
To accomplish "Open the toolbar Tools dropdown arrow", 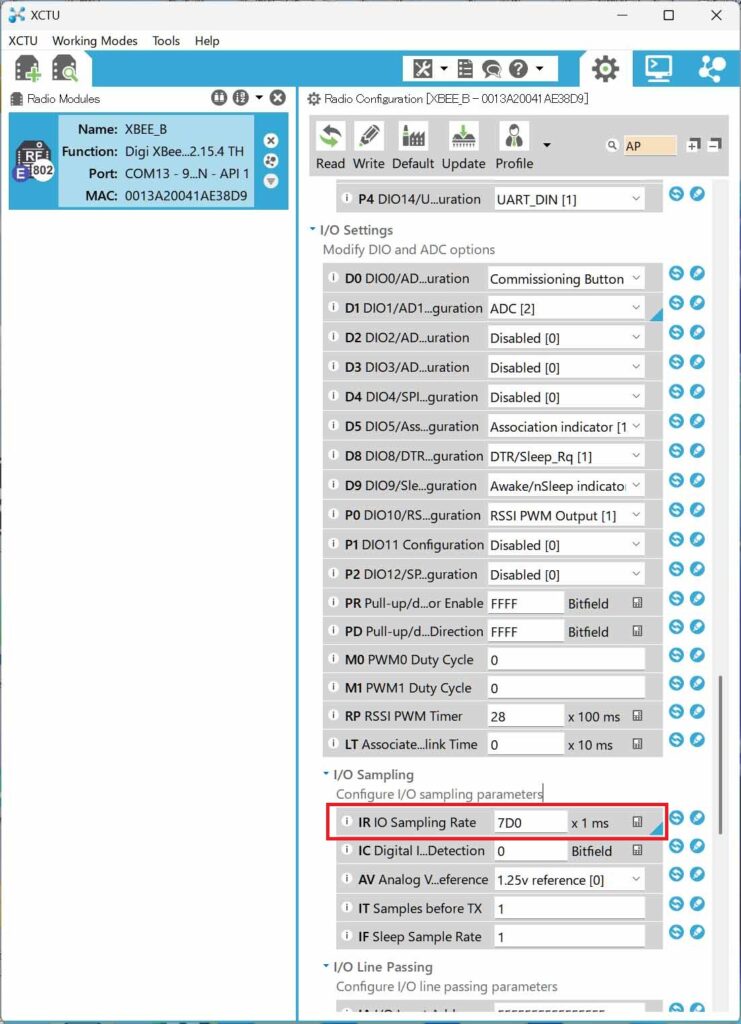I will pos(444,69).
